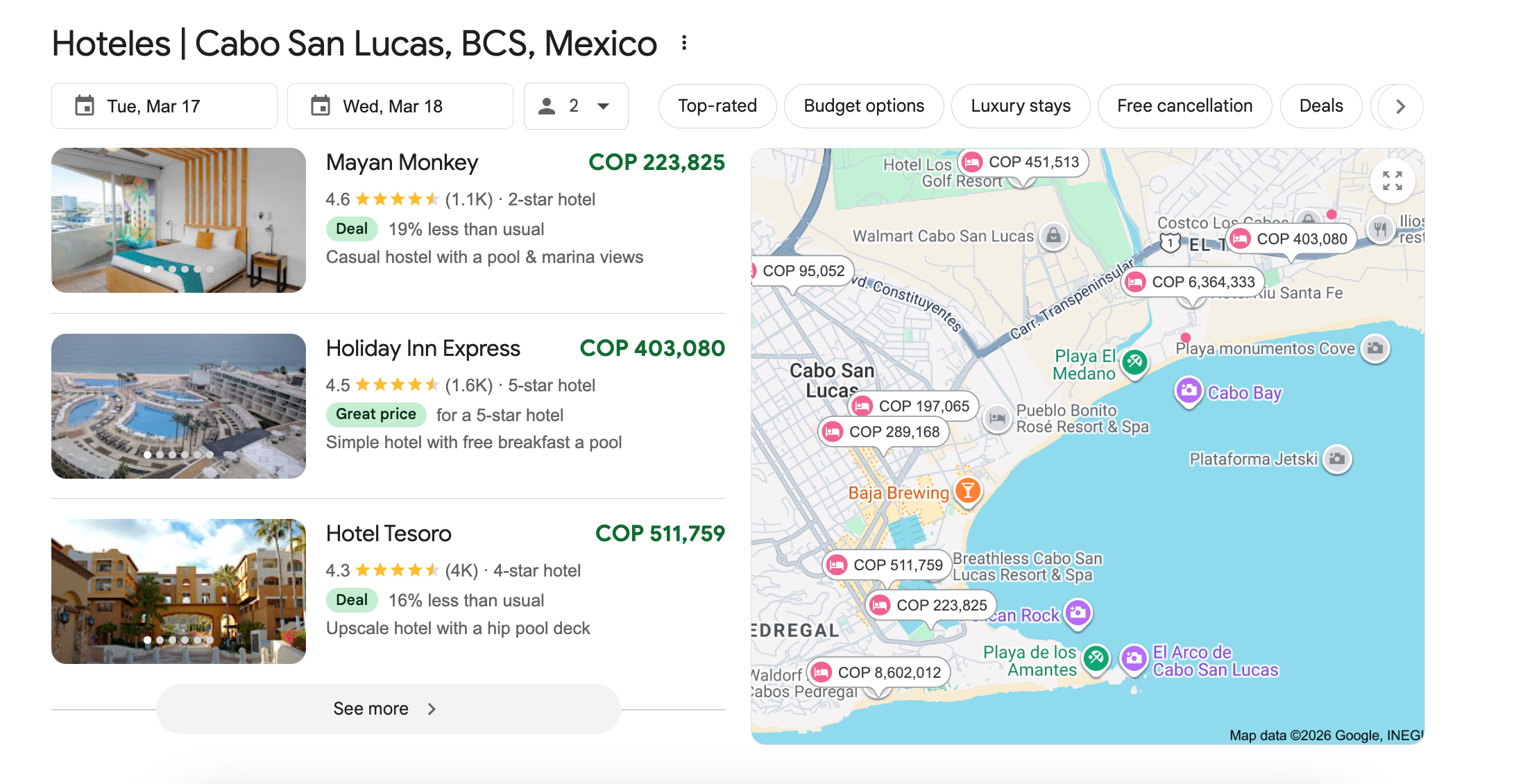Select the Baja Brewing drinks icon on map

967,492
